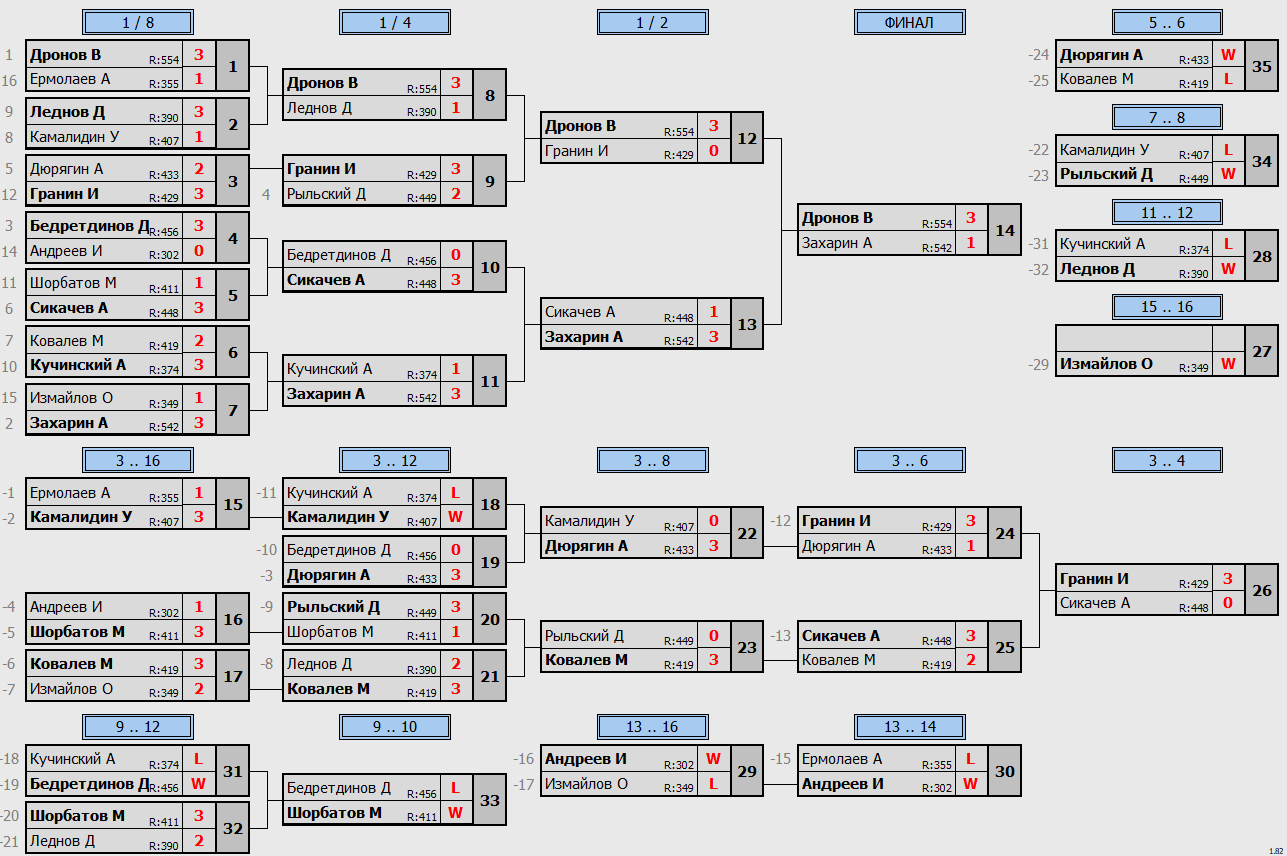Select Дюрягин А in match 35
The height and width of the screenshot is (856, 1287).
click(1101, 55)
